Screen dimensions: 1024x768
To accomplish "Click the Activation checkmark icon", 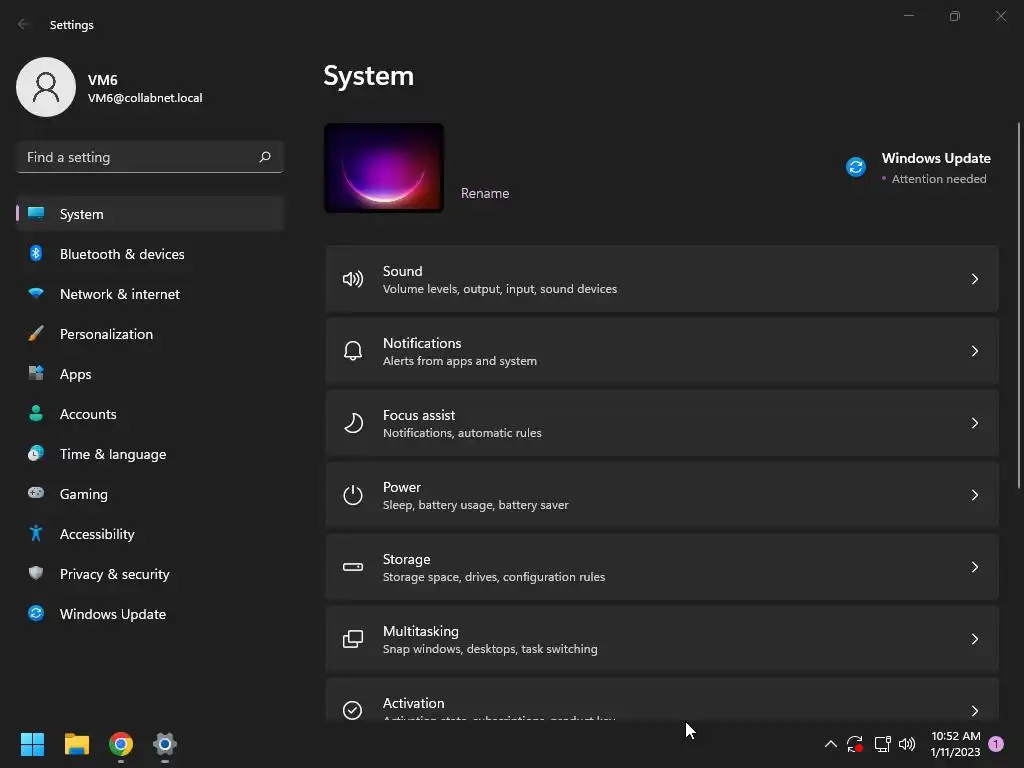I will click(x=353, y=710).
